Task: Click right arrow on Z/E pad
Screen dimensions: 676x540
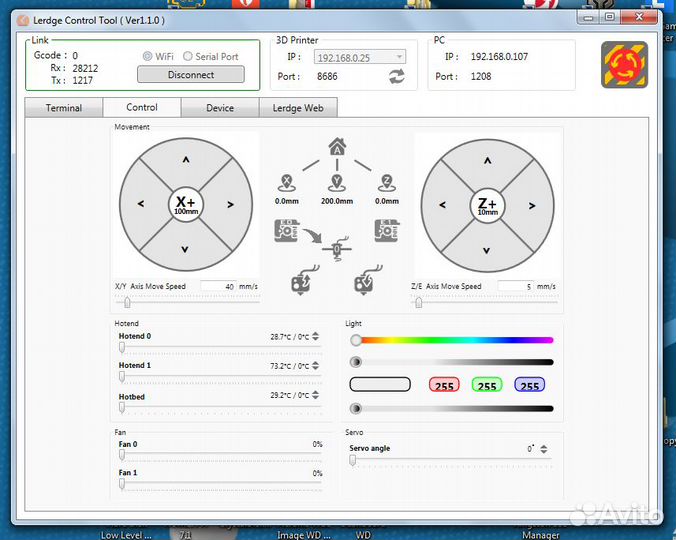Action: (532, 206)
